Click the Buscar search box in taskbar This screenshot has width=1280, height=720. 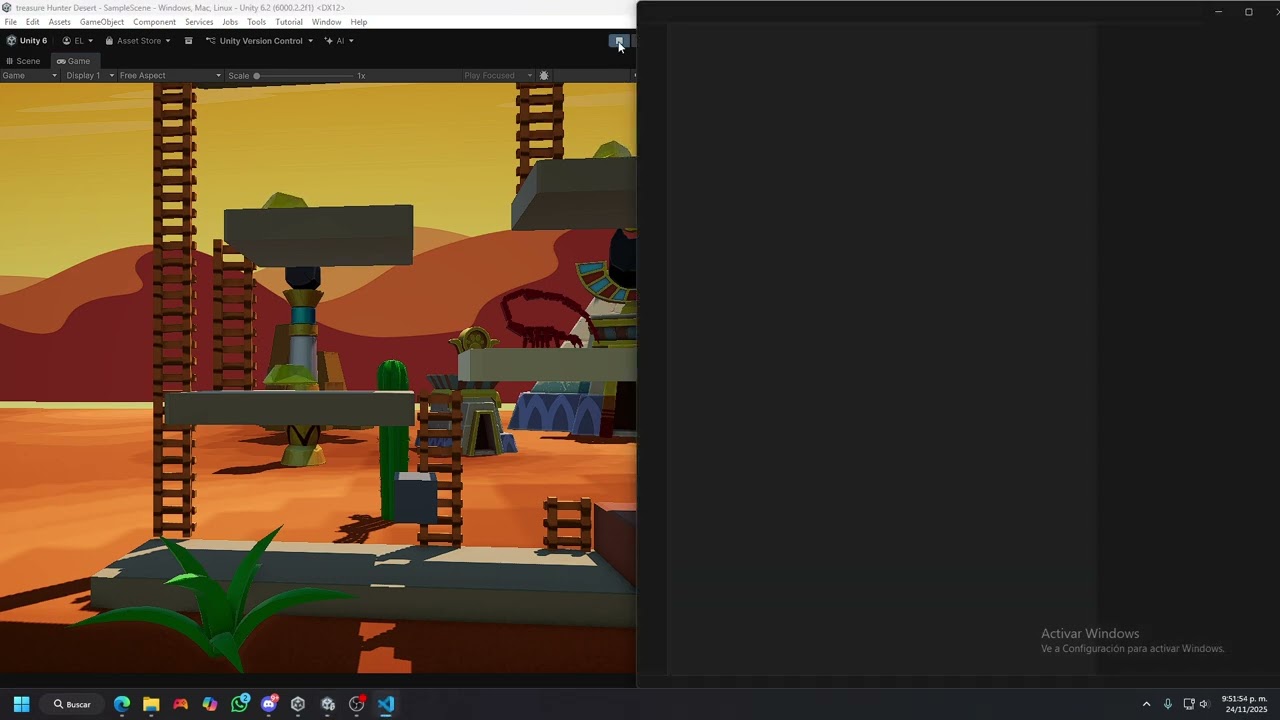coord(72,704)
